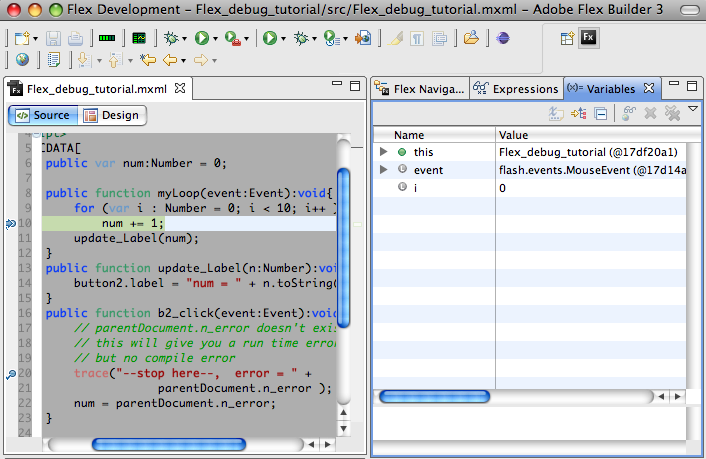Expand the 'event' variable node

(384, 170)
